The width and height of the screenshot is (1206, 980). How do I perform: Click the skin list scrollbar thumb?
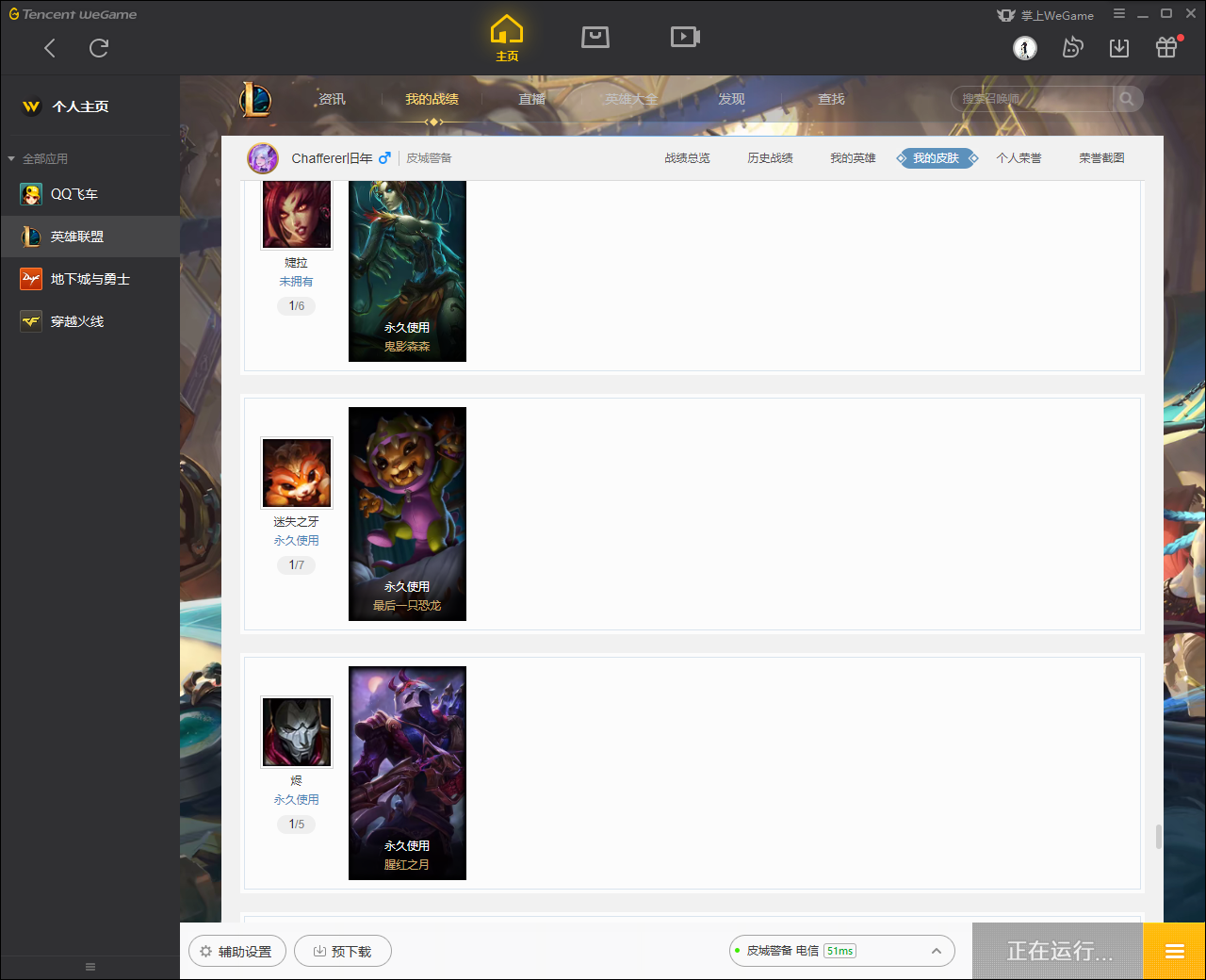pyautogui.click(x=1158, y=837)
